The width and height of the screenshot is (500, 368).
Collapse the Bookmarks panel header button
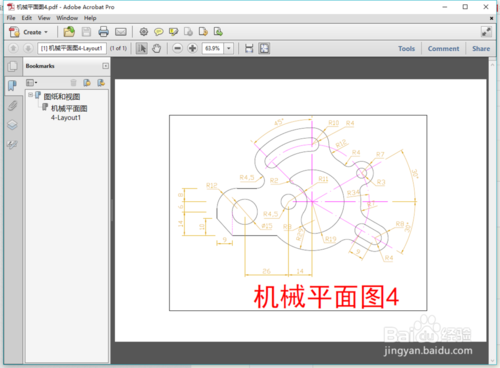pos(105,66)
